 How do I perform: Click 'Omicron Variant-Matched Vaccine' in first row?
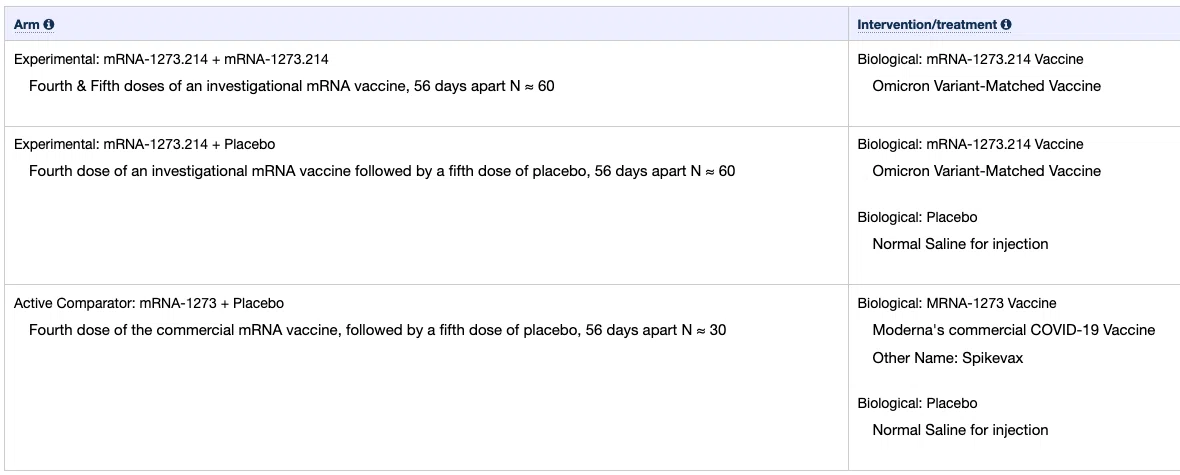[x=986, y=86]
